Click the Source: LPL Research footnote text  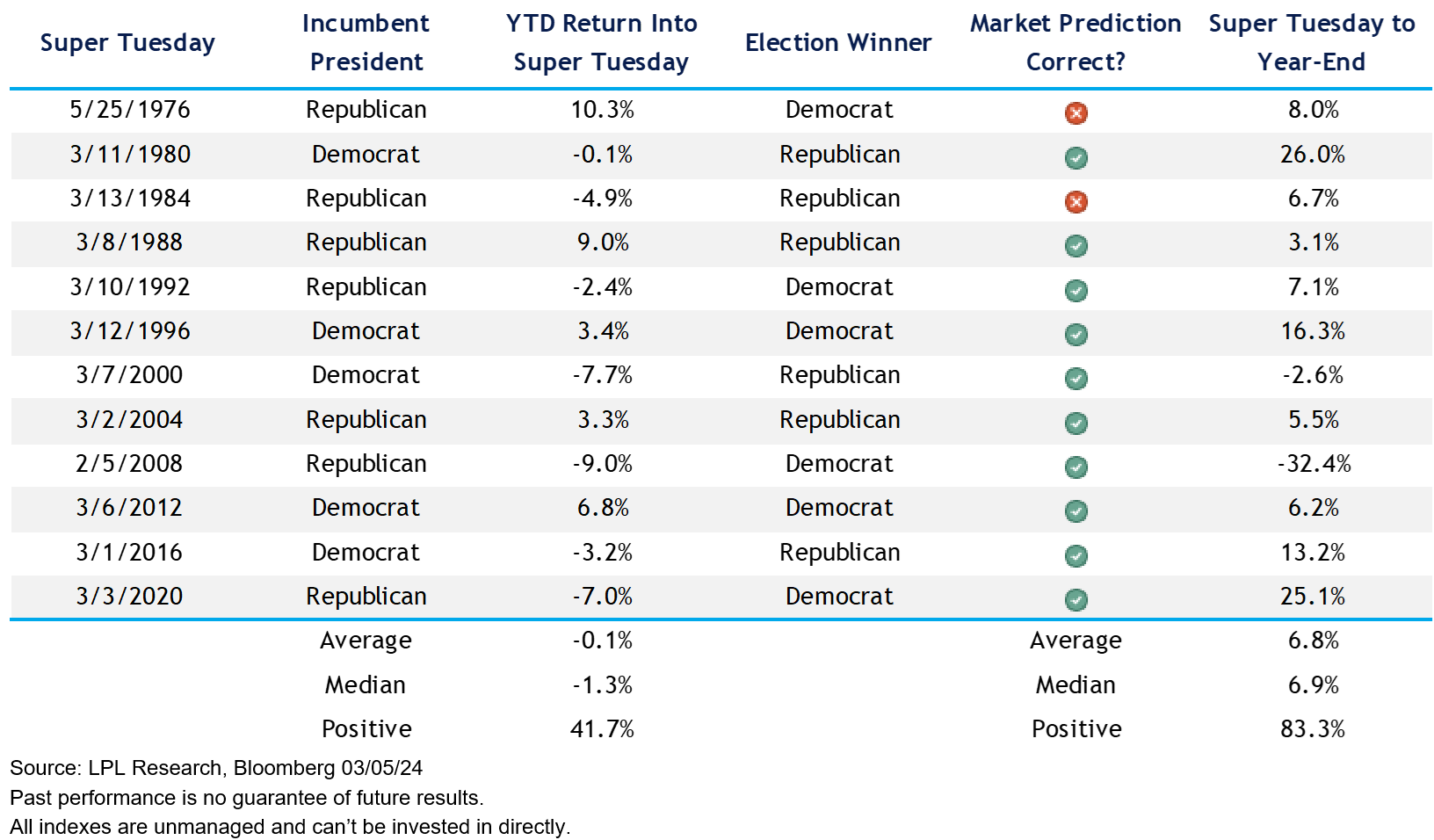point(216,768)
